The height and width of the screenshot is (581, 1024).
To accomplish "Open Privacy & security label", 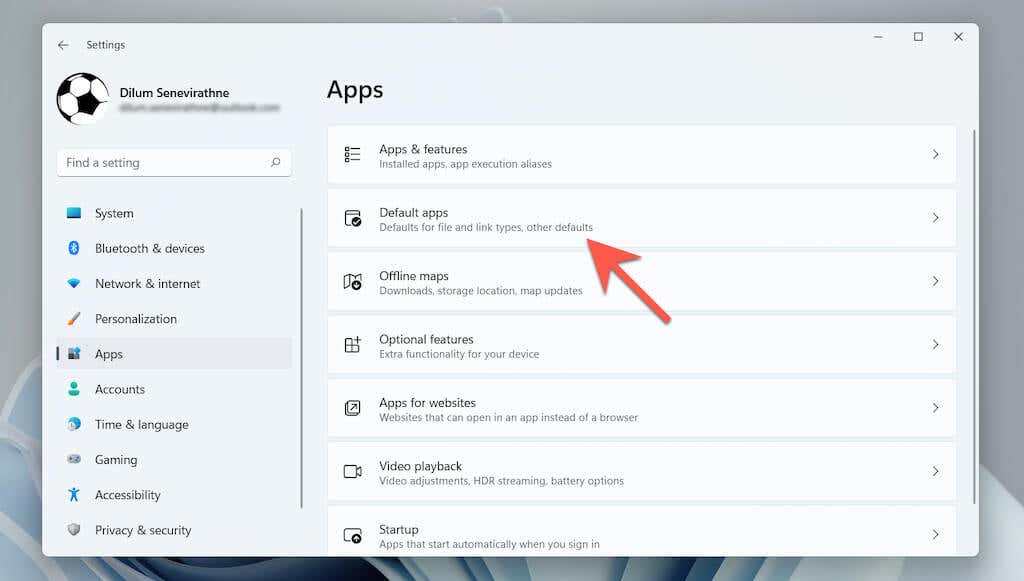I will [x=143, y=530].
